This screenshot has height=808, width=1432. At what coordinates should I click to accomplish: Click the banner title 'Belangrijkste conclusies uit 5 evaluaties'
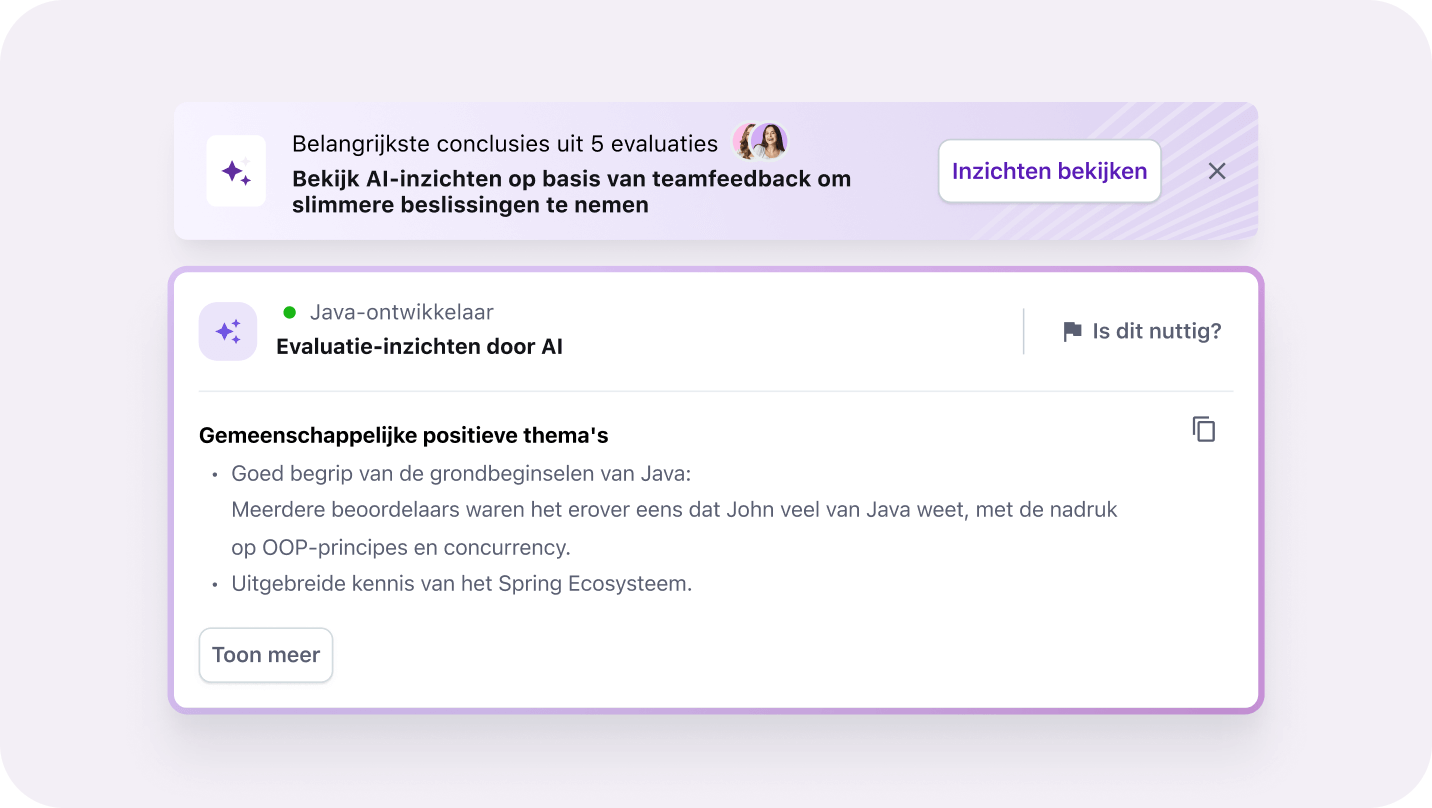[x=504, y=143]
